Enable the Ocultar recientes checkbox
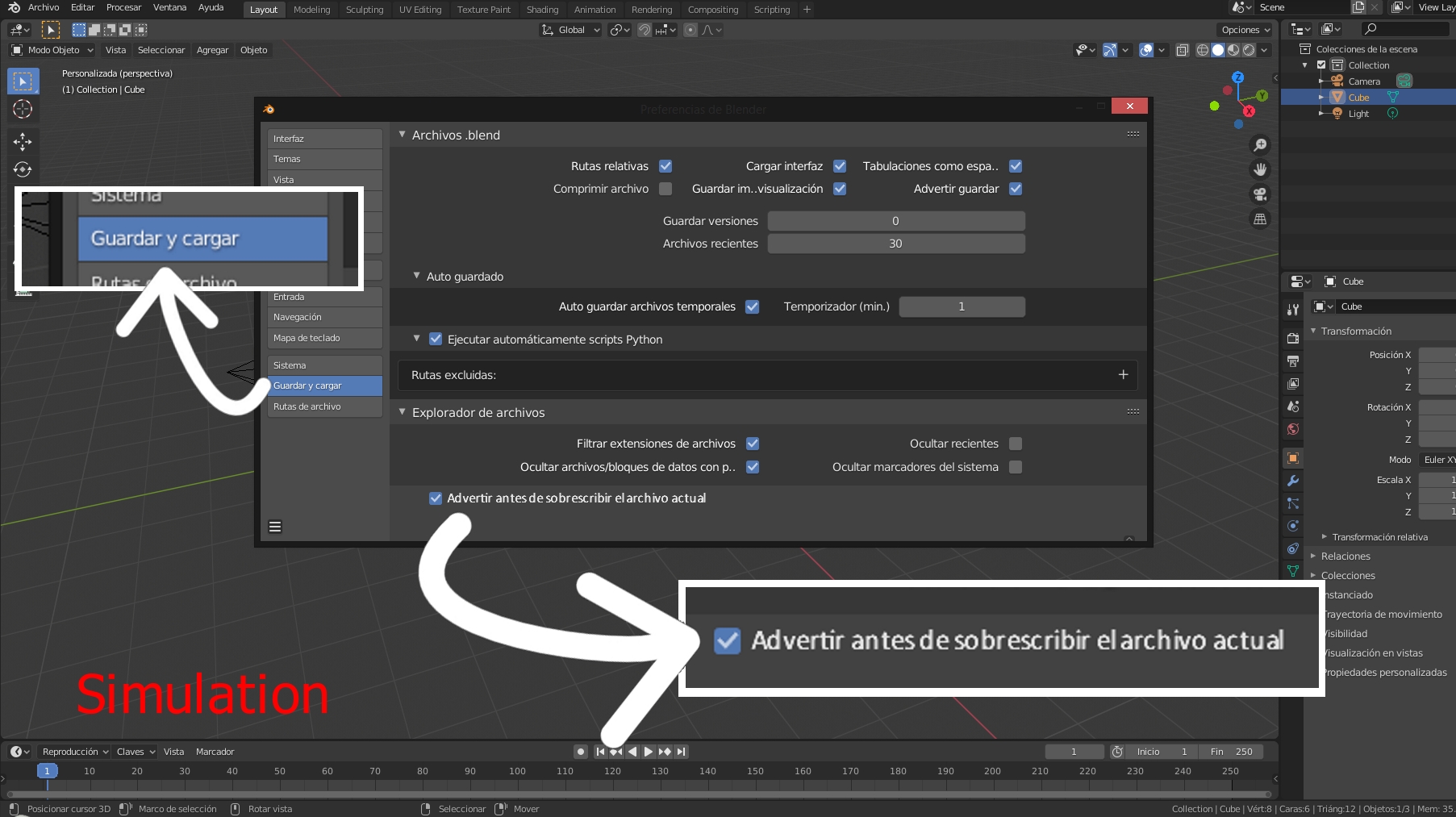1456x817 pixels. click(1016, 444)
